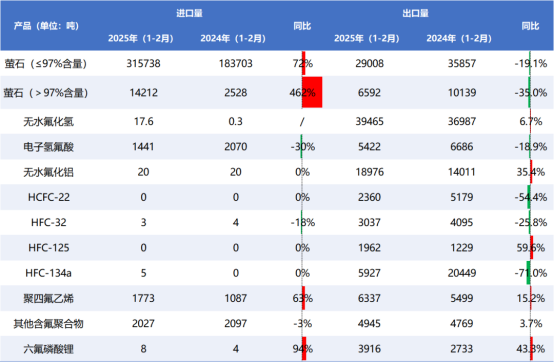Click the red 462% data bar

(312, 92)
